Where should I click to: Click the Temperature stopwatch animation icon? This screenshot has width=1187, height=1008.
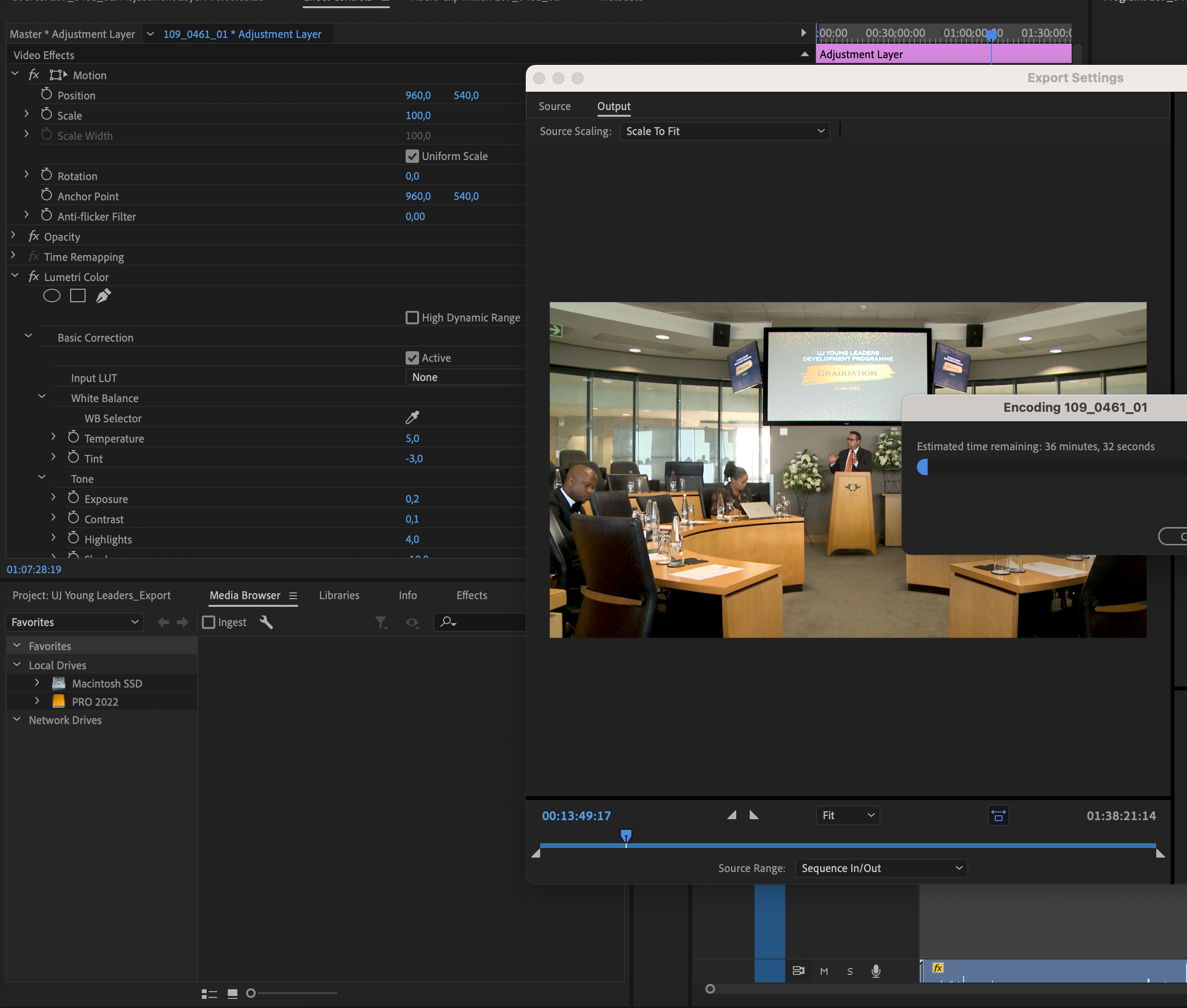[73, 438]
